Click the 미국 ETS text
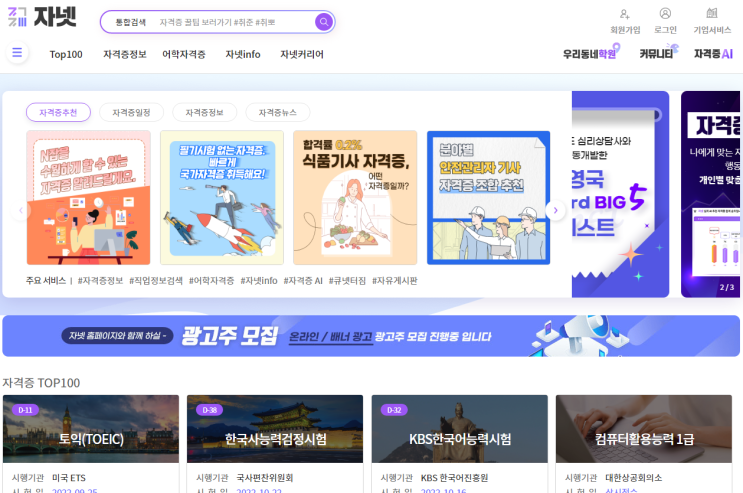Viewport: 743px width, 493px height. (x=69, y=478)
